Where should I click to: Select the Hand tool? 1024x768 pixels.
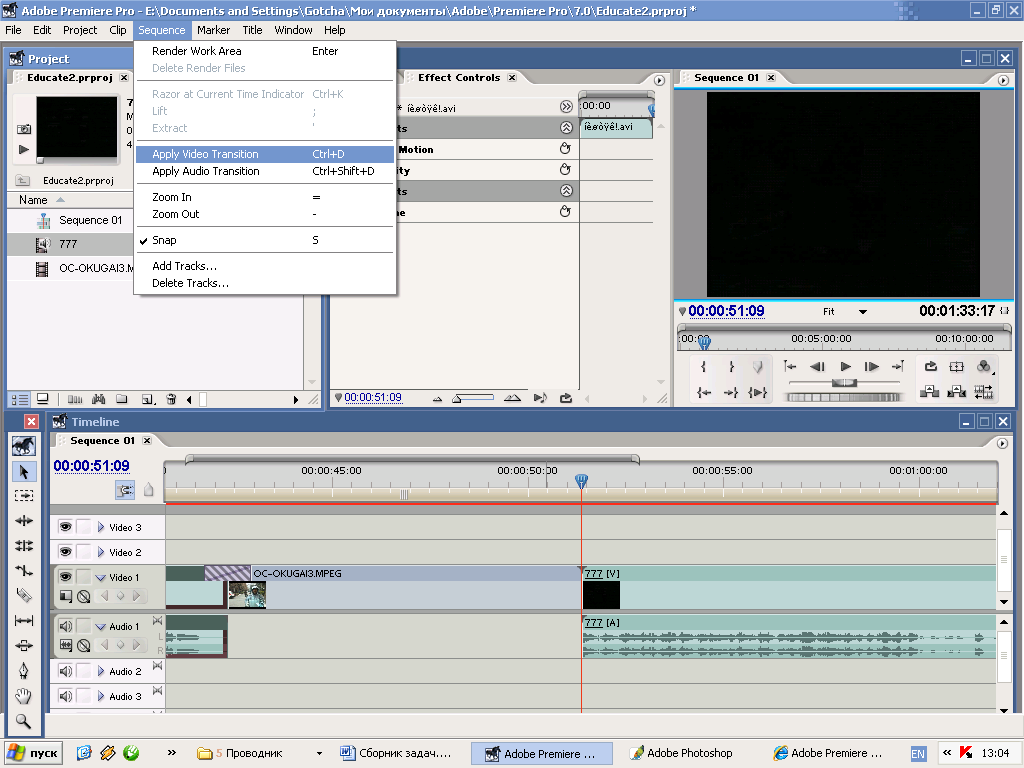[24, 696]
